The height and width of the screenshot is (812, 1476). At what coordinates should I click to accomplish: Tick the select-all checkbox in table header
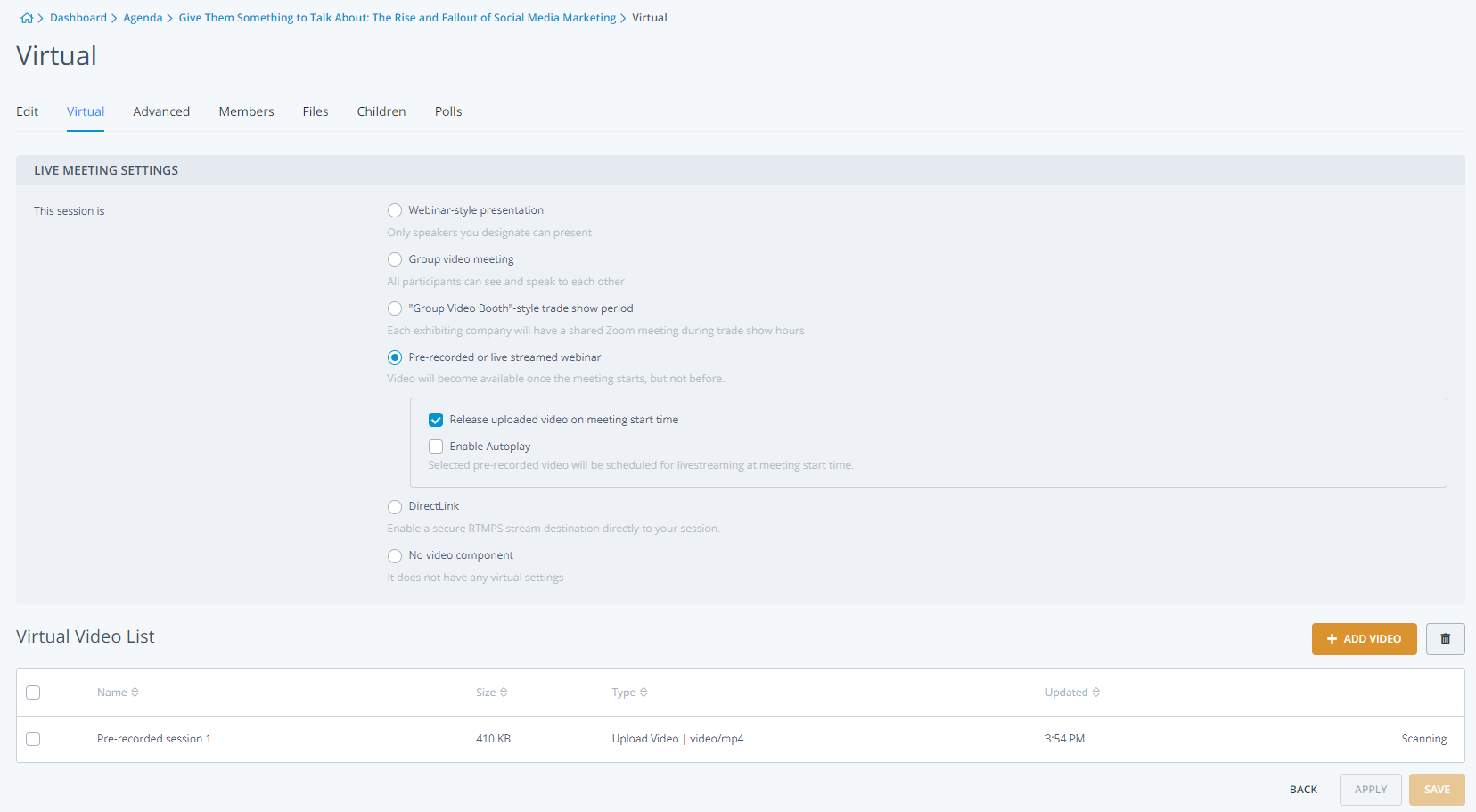click(33, 693)
